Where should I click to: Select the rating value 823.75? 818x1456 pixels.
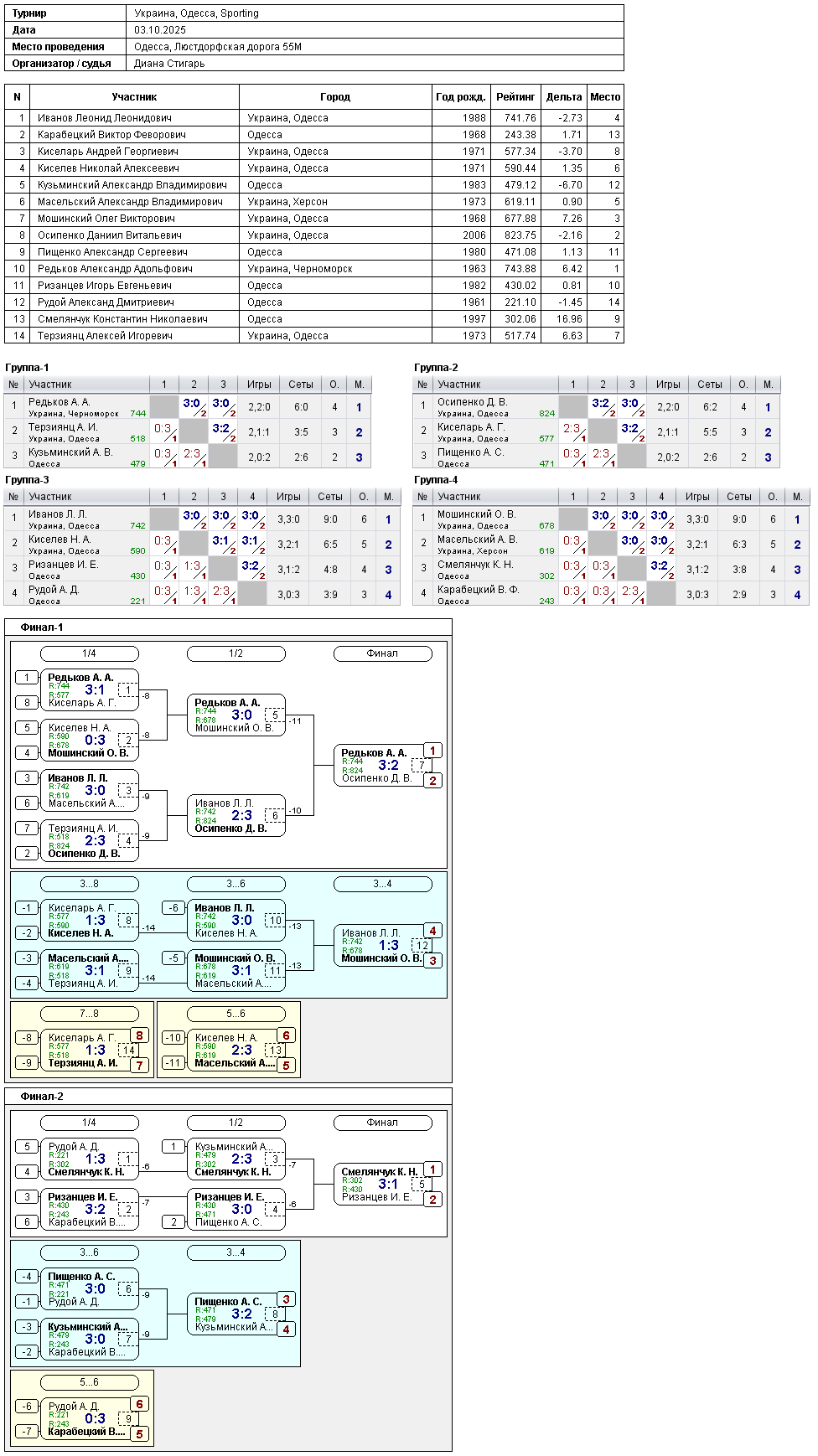click(x=520, y=235)
